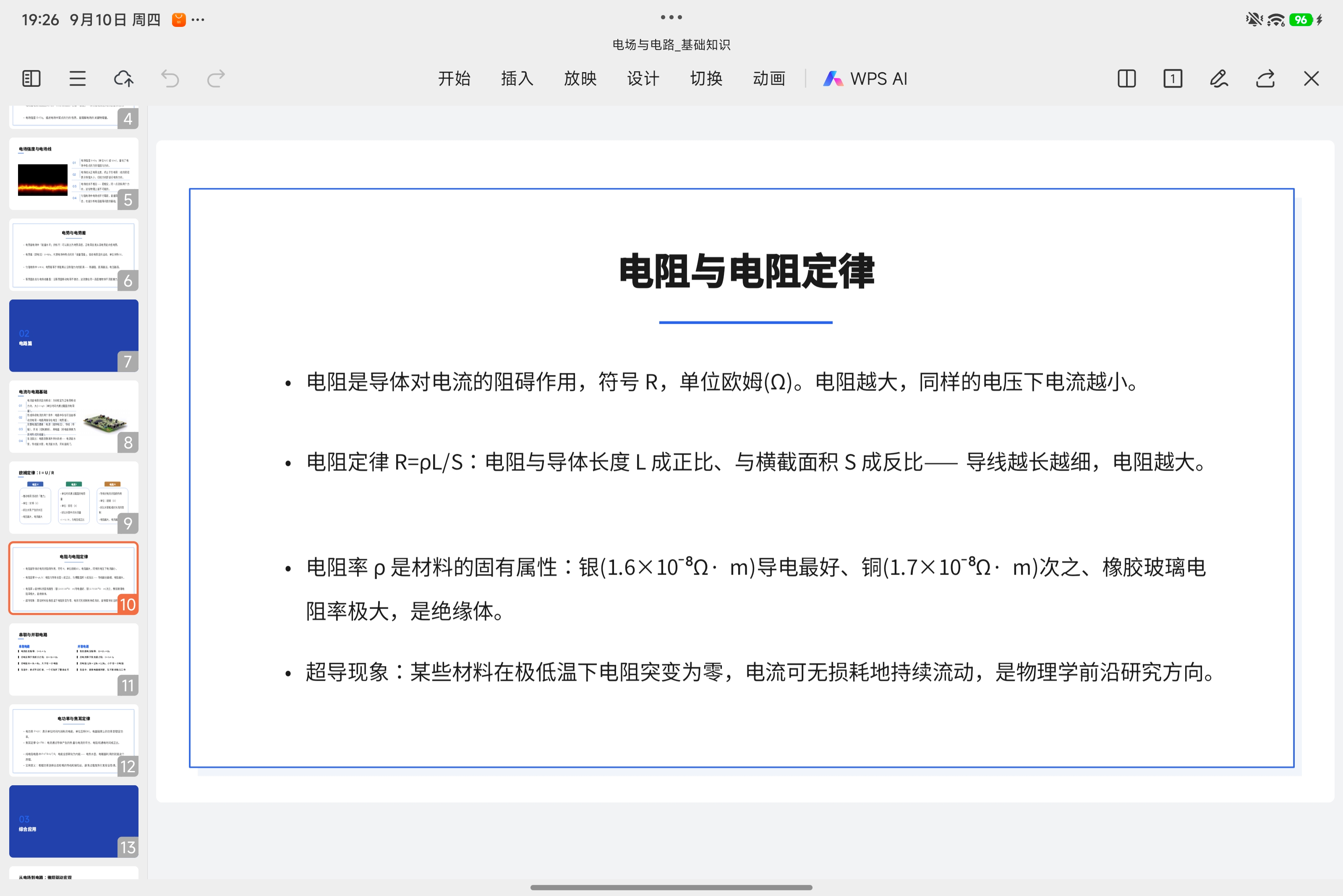Select slide 7 thumbnail 电路篇

pyautogui.click(x=74, y=336)
